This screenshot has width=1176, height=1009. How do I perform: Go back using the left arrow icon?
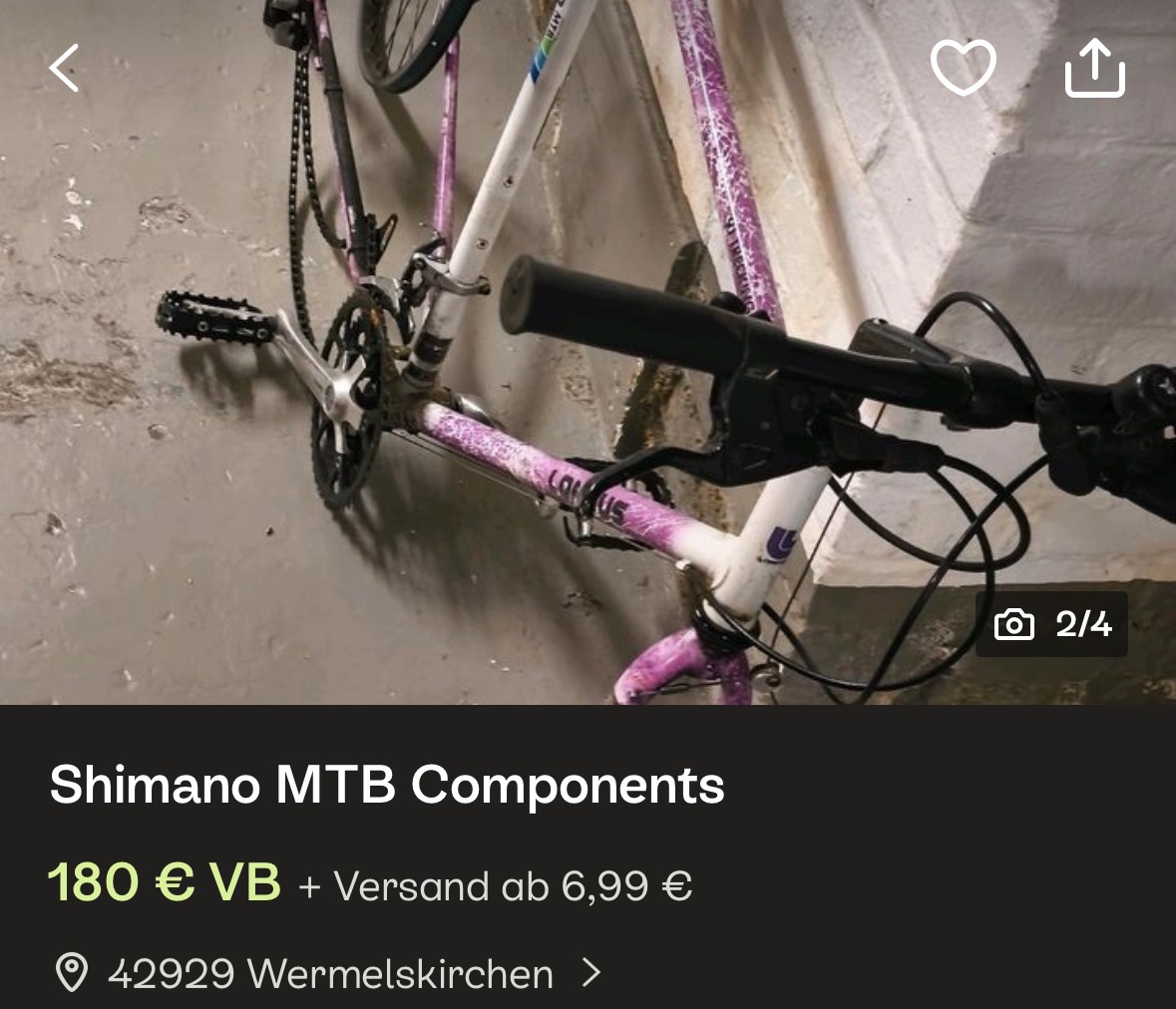65,68
